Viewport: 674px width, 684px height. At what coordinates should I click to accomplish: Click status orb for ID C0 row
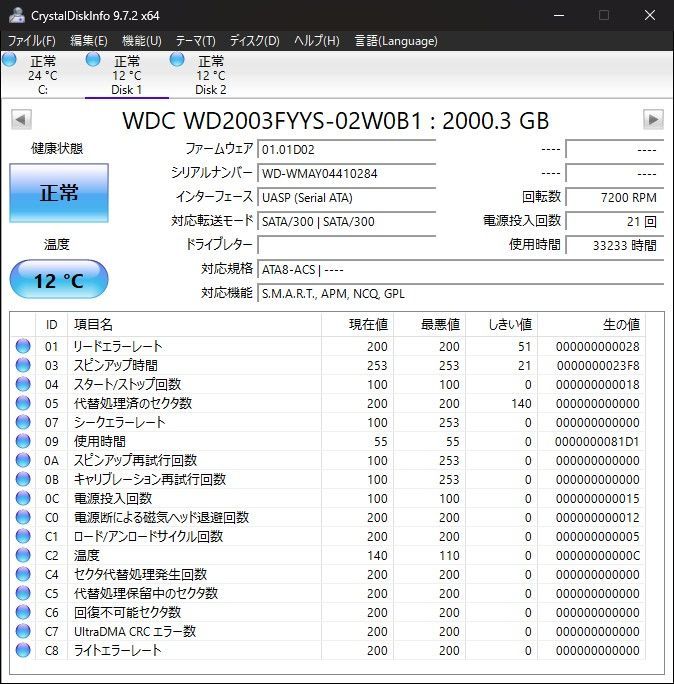[23, 517]
